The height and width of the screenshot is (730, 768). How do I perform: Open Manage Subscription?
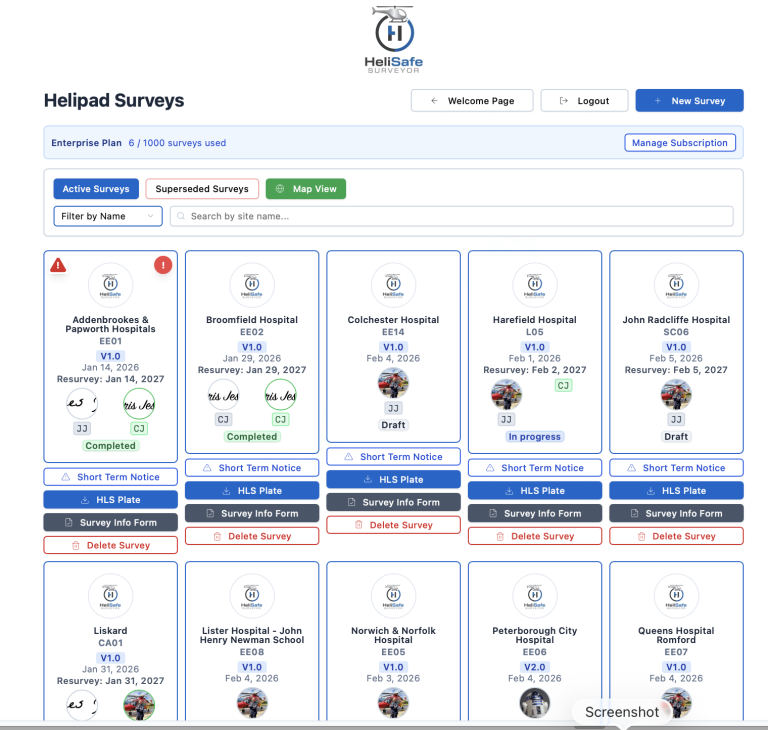pyautogui.click(x=679, y=143)
